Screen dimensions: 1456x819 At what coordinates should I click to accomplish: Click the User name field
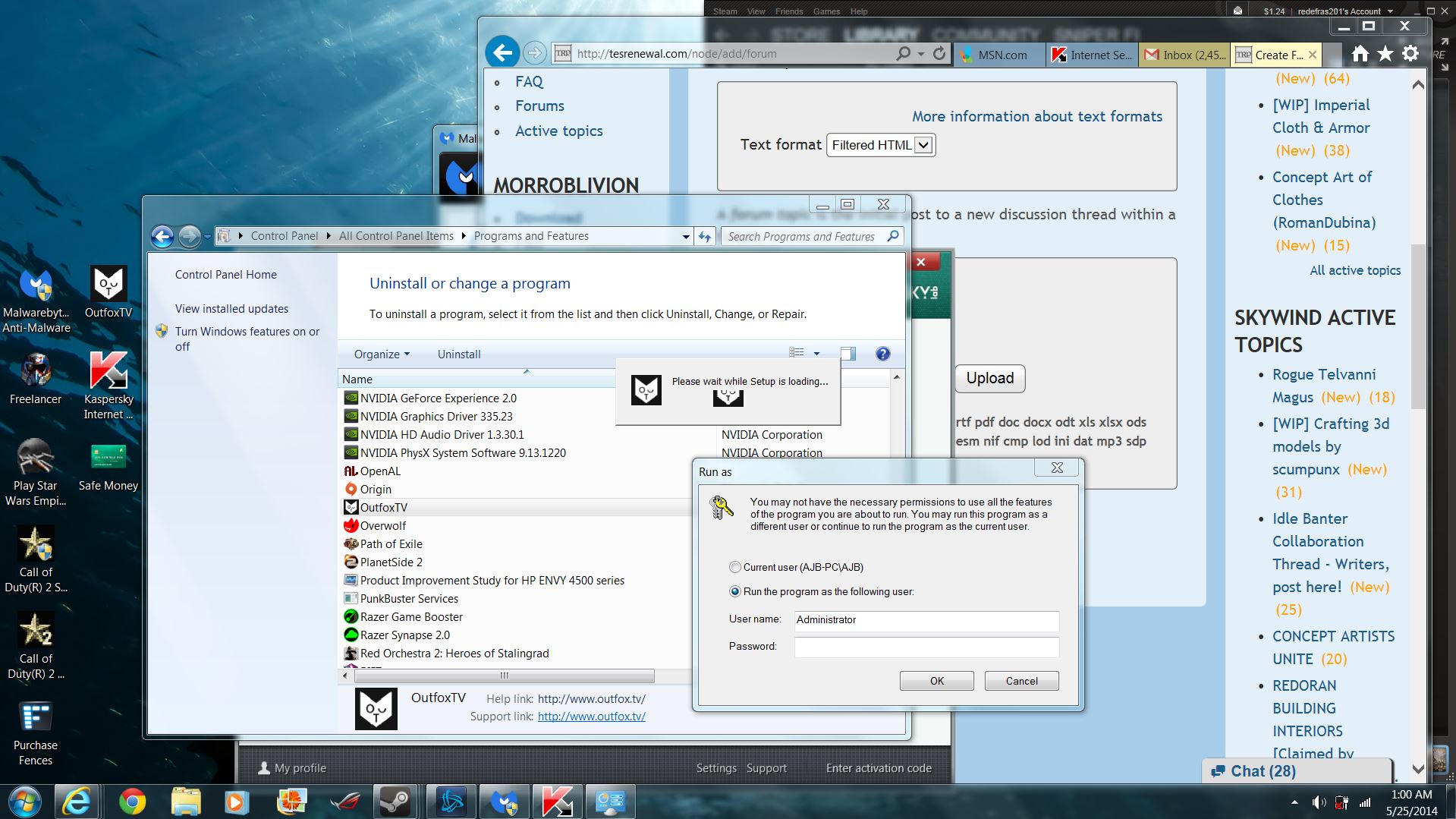coord(926,620)
